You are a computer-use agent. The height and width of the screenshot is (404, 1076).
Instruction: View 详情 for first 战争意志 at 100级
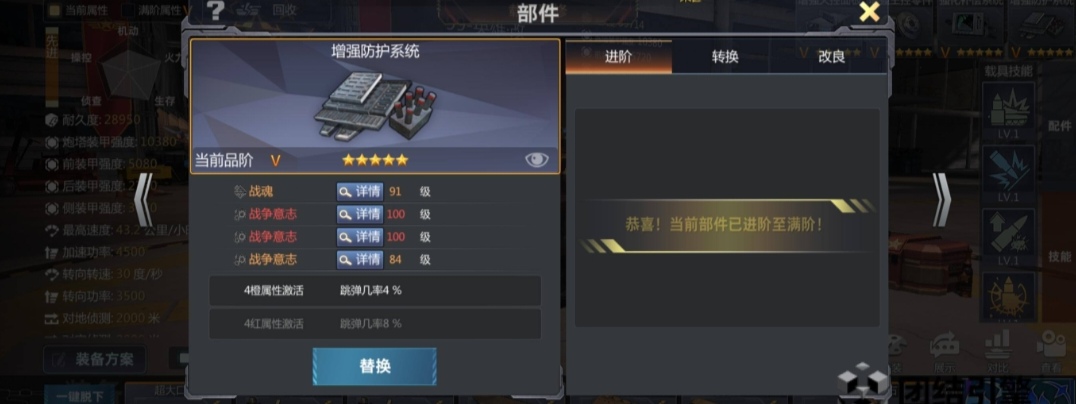360,214
